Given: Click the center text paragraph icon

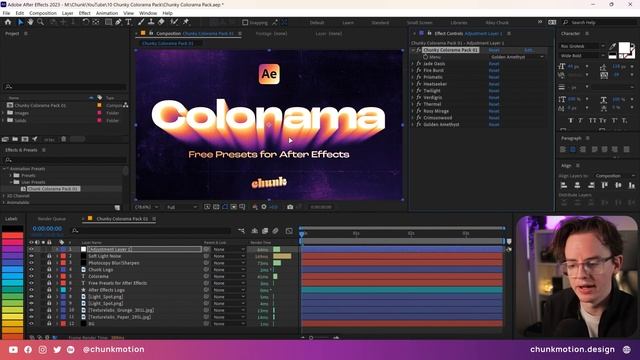Looking at the screenshot, I should (x=573, y=149).
